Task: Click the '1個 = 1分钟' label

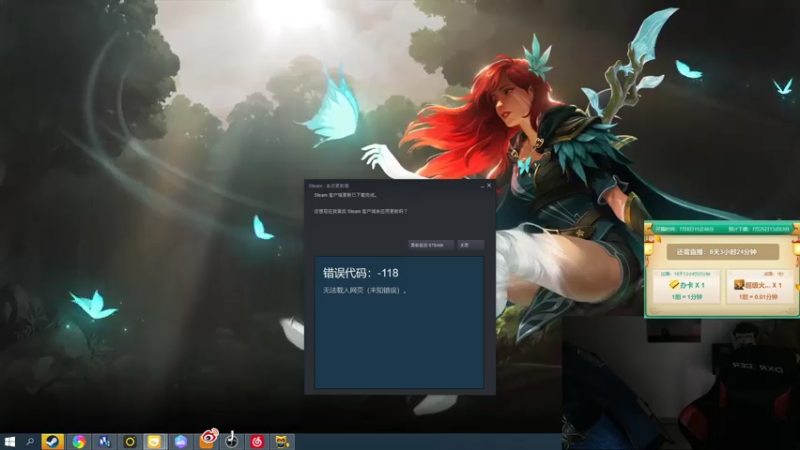Action: click(687, 297)
